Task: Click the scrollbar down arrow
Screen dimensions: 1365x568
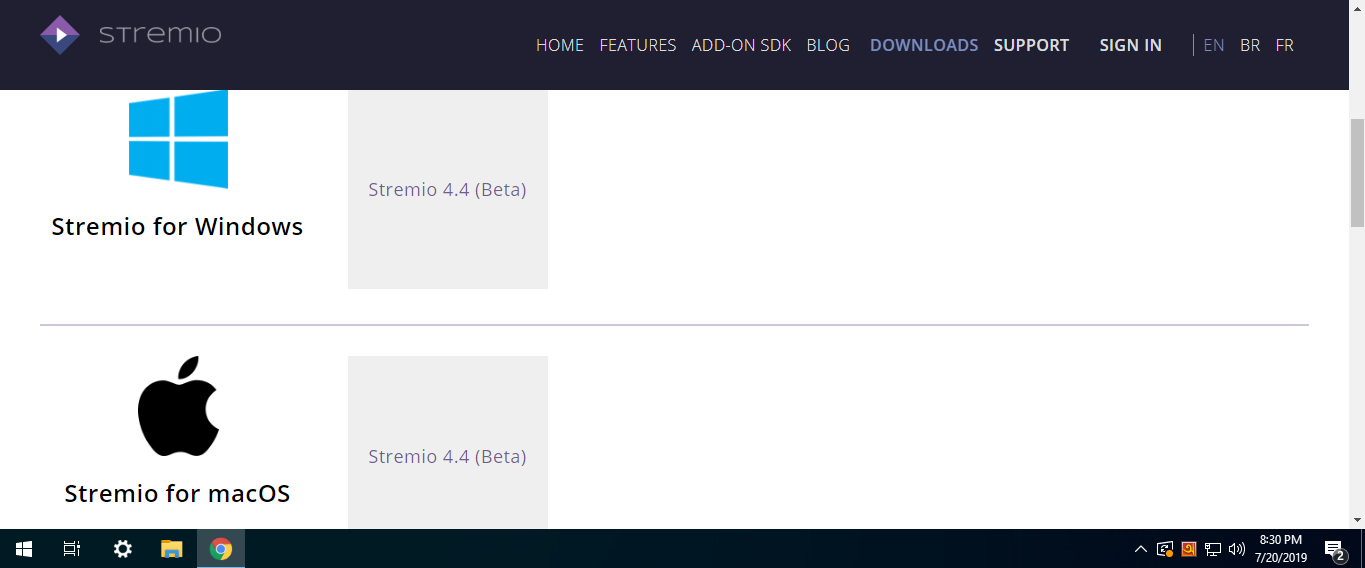Action: point(1357,521)
